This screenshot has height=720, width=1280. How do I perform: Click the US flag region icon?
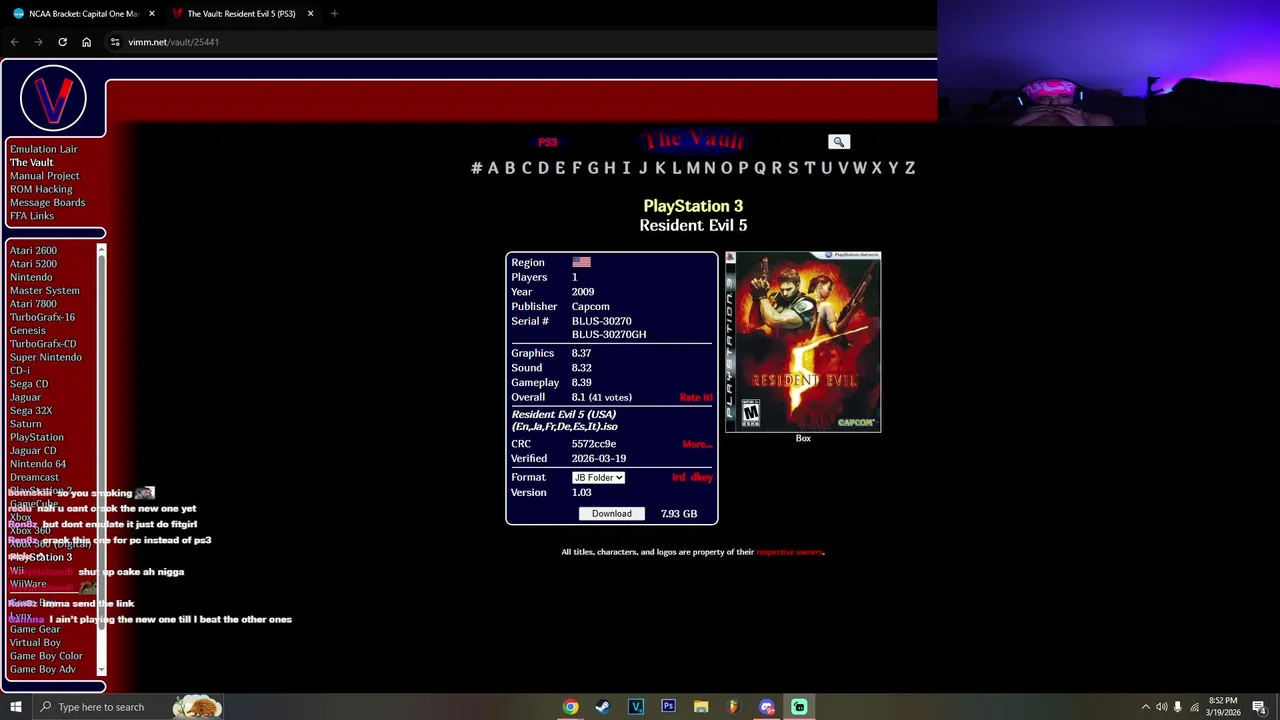click(x=581, y=263)
